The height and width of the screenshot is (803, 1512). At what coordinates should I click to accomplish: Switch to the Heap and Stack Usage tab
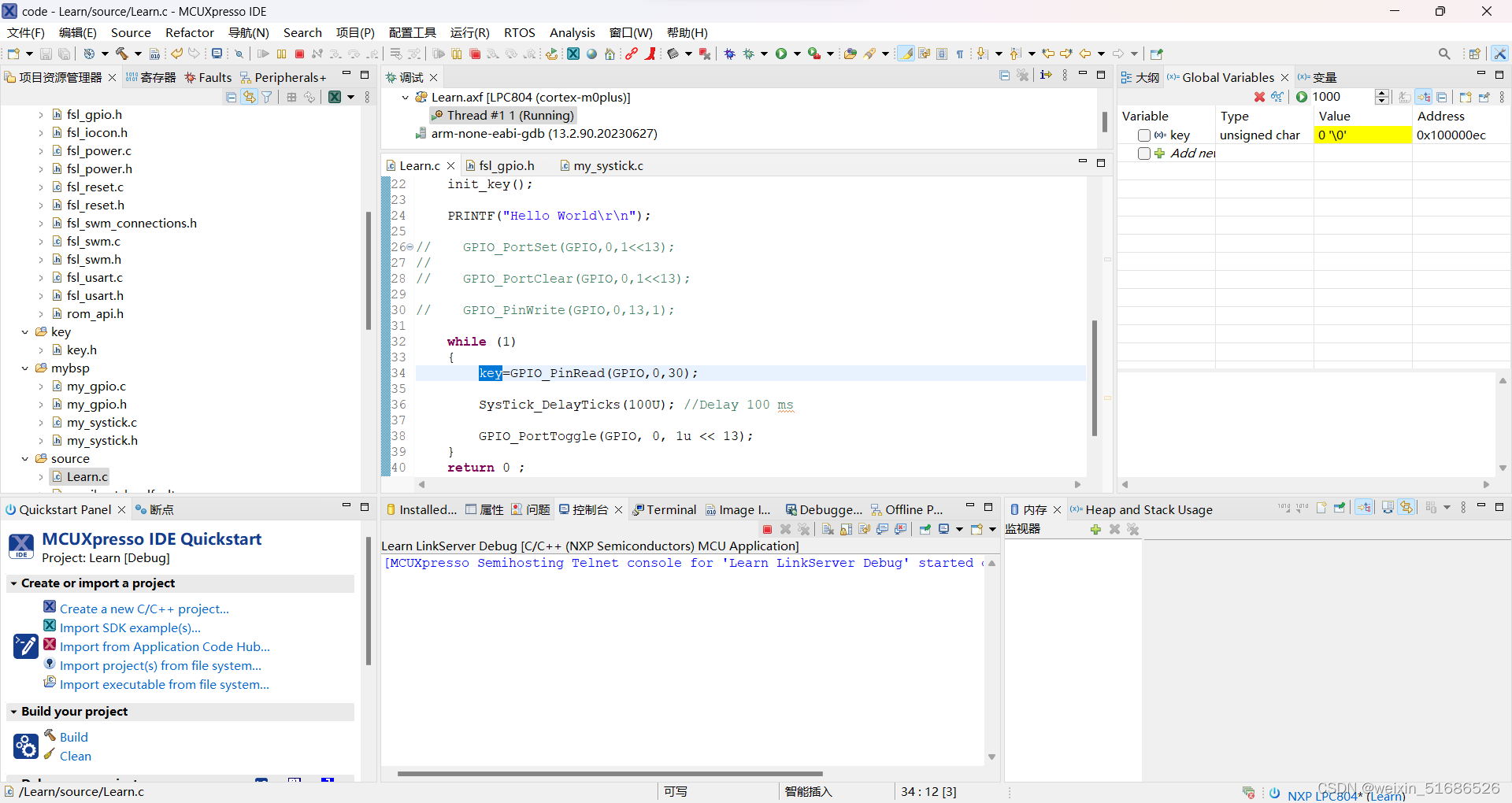[x=1141, y=509]
